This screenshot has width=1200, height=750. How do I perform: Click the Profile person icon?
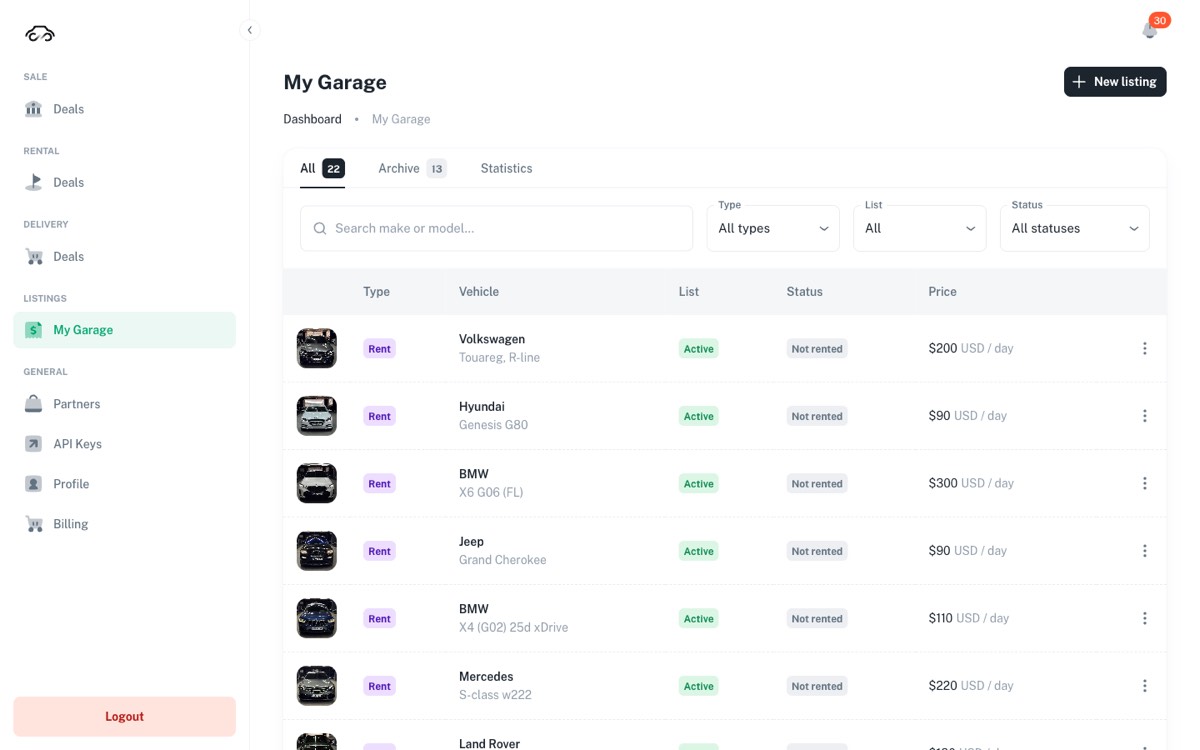coord(34,484)
